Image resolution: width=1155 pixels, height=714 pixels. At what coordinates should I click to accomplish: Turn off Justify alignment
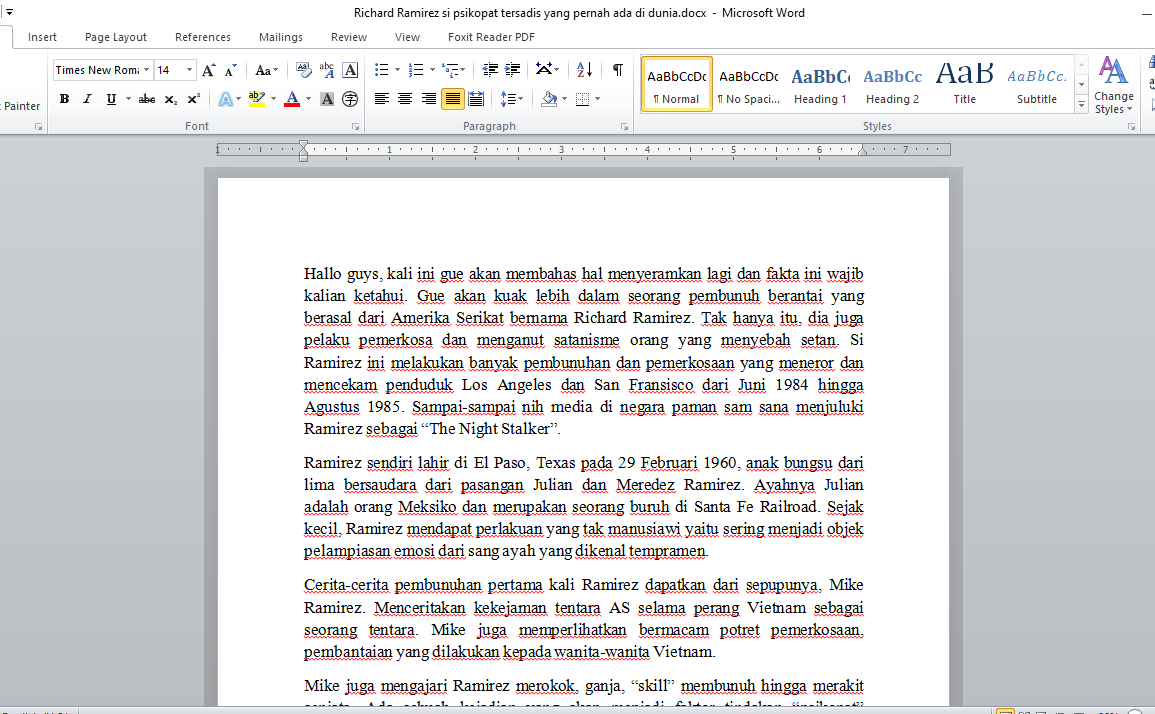[452, 99]
